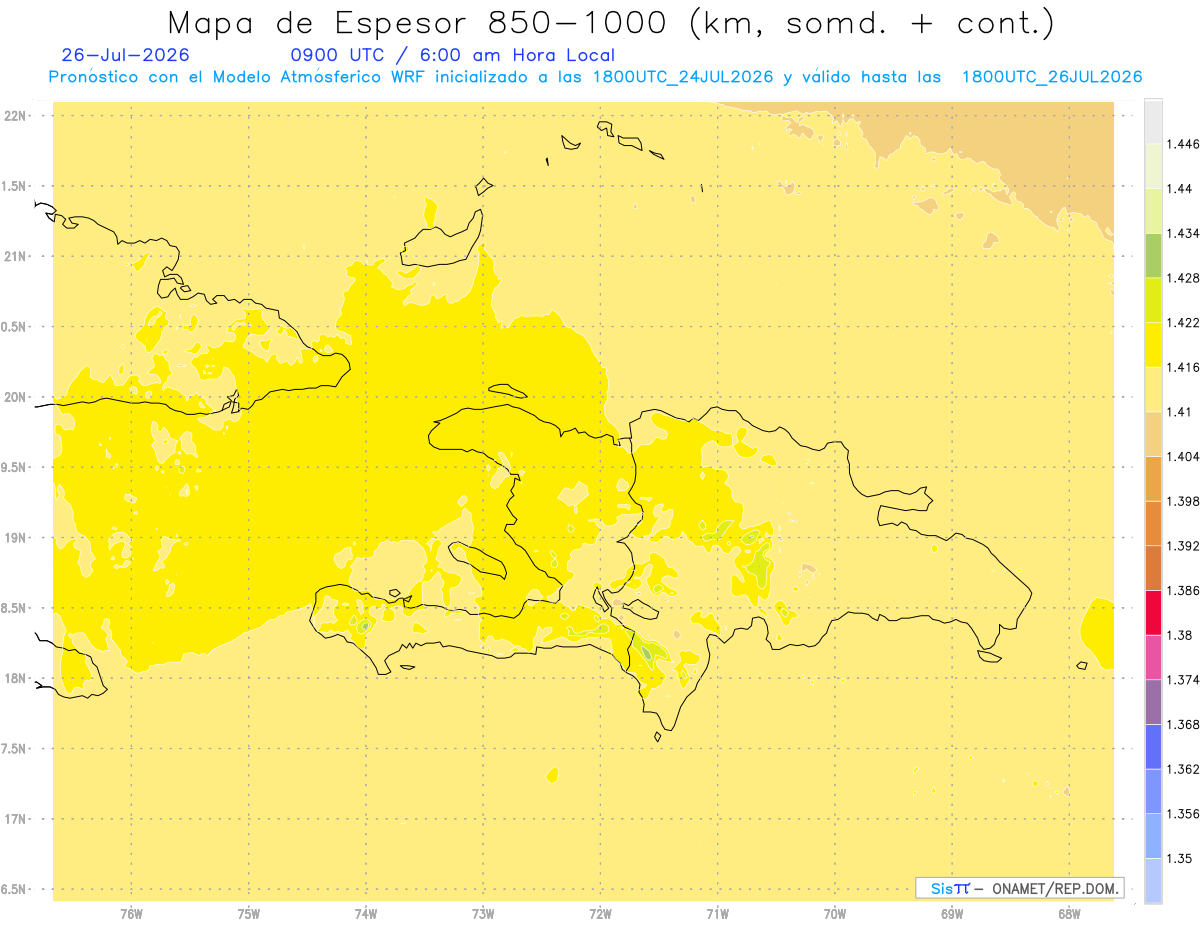Click the green legend swatch between 1.428 and 1.434

point(1153,255)
